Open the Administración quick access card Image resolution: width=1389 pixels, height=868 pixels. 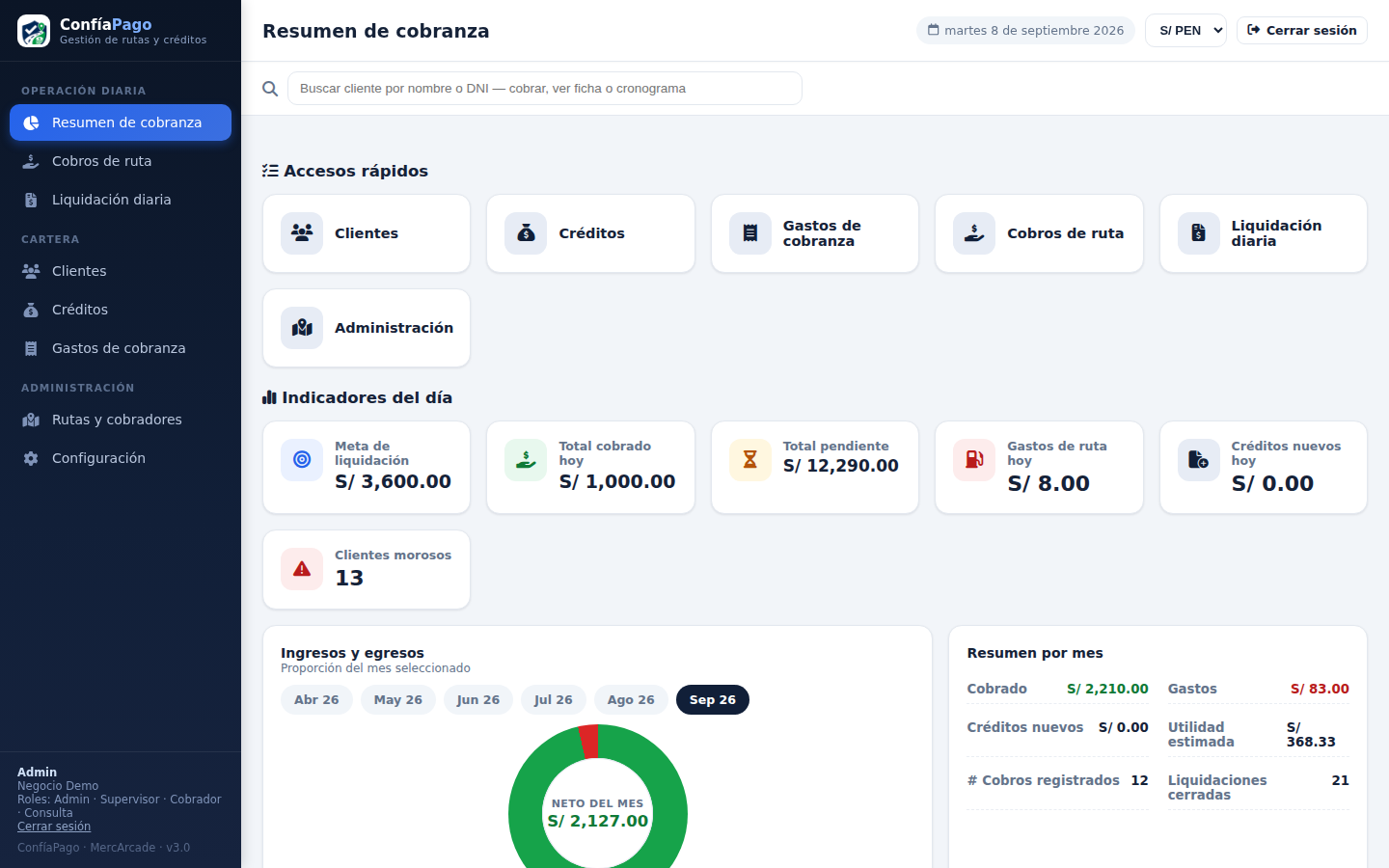(x=367, y=328)
